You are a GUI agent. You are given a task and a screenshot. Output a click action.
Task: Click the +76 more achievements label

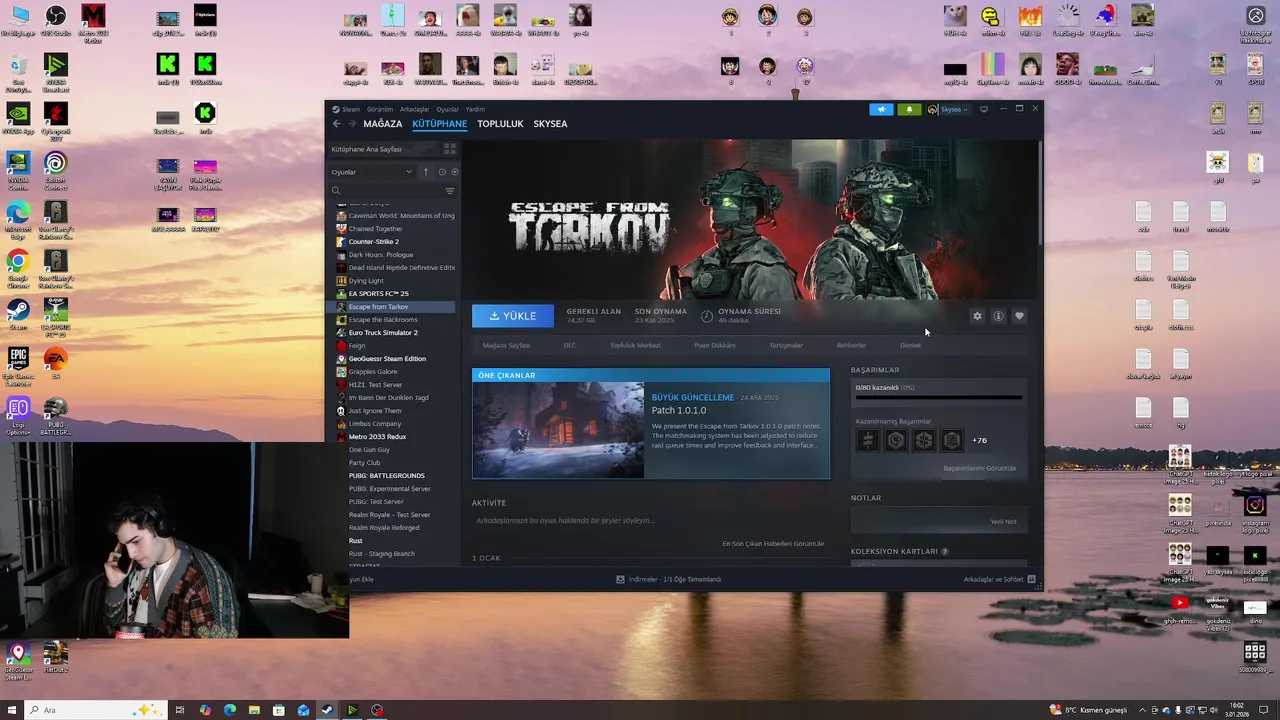[x=979, y=440]
